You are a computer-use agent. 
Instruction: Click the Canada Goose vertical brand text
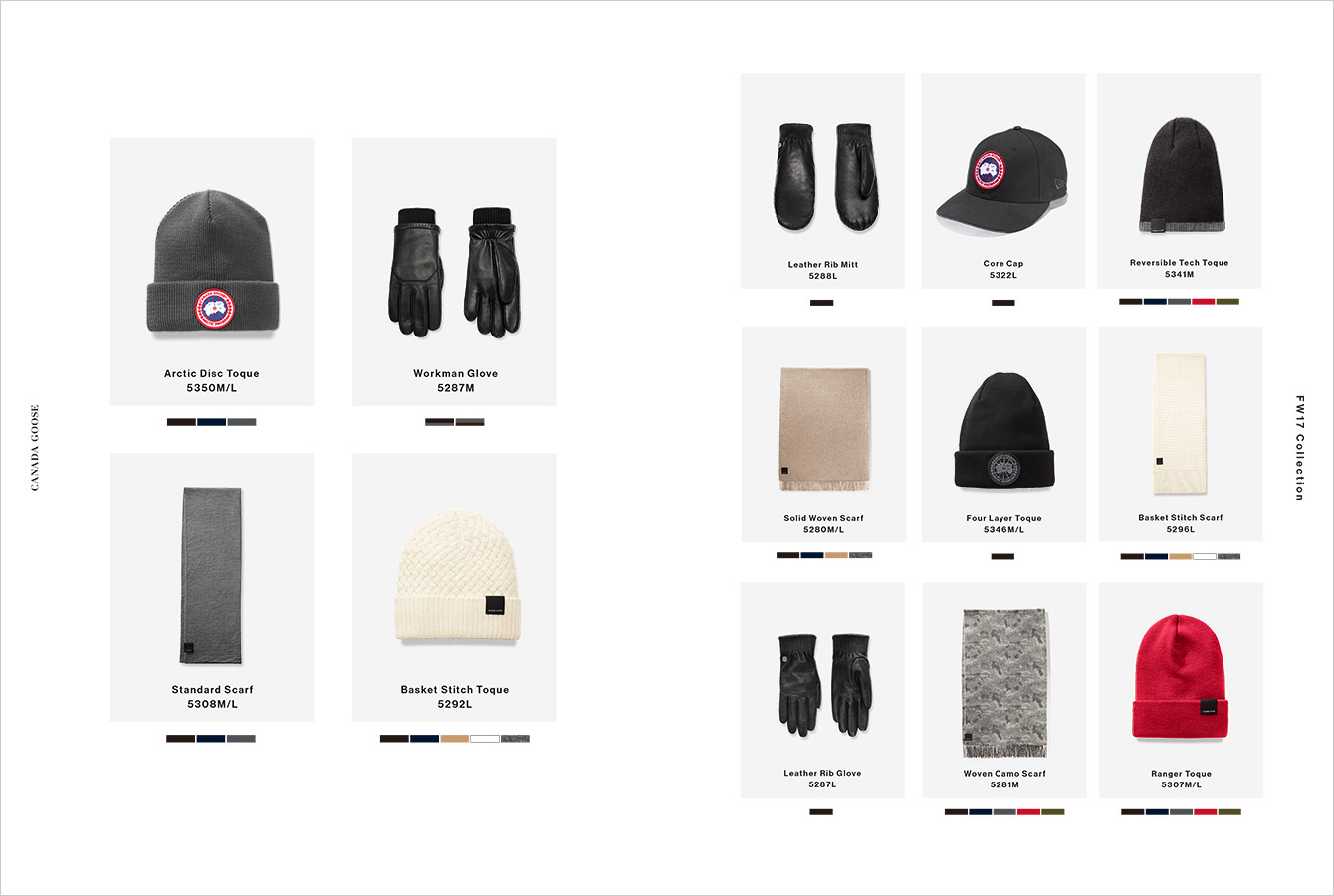(x=36, y=447)
